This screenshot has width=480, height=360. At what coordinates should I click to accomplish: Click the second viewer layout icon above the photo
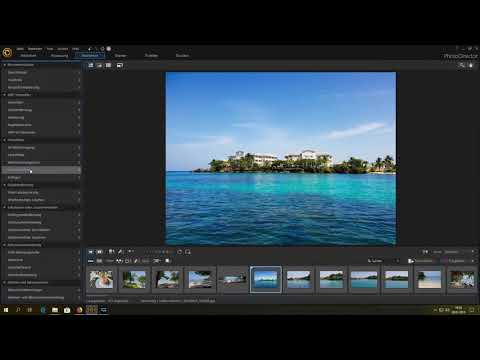99,65
